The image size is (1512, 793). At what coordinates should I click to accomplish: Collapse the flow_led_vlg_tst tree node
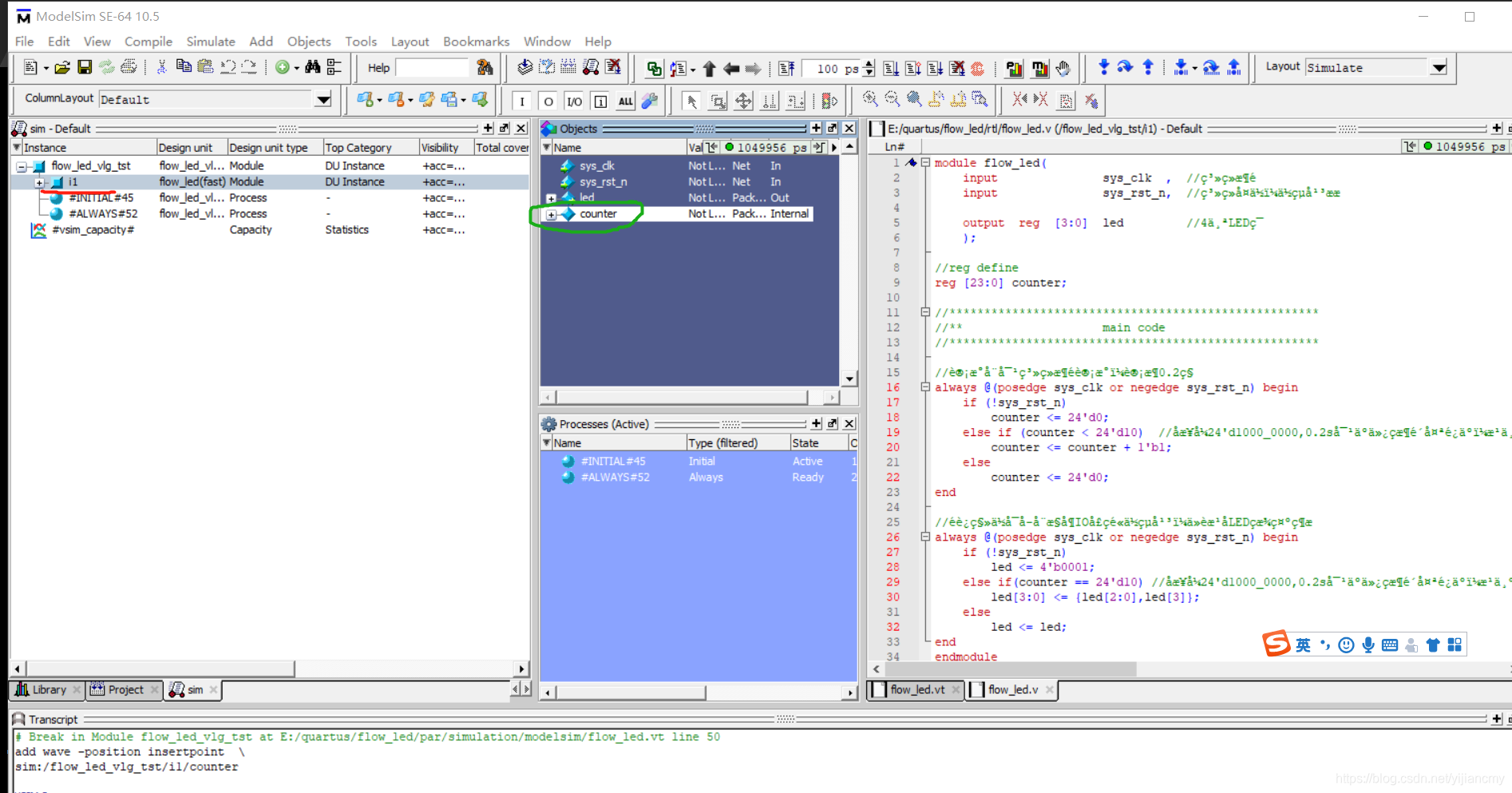click(22, 167)
